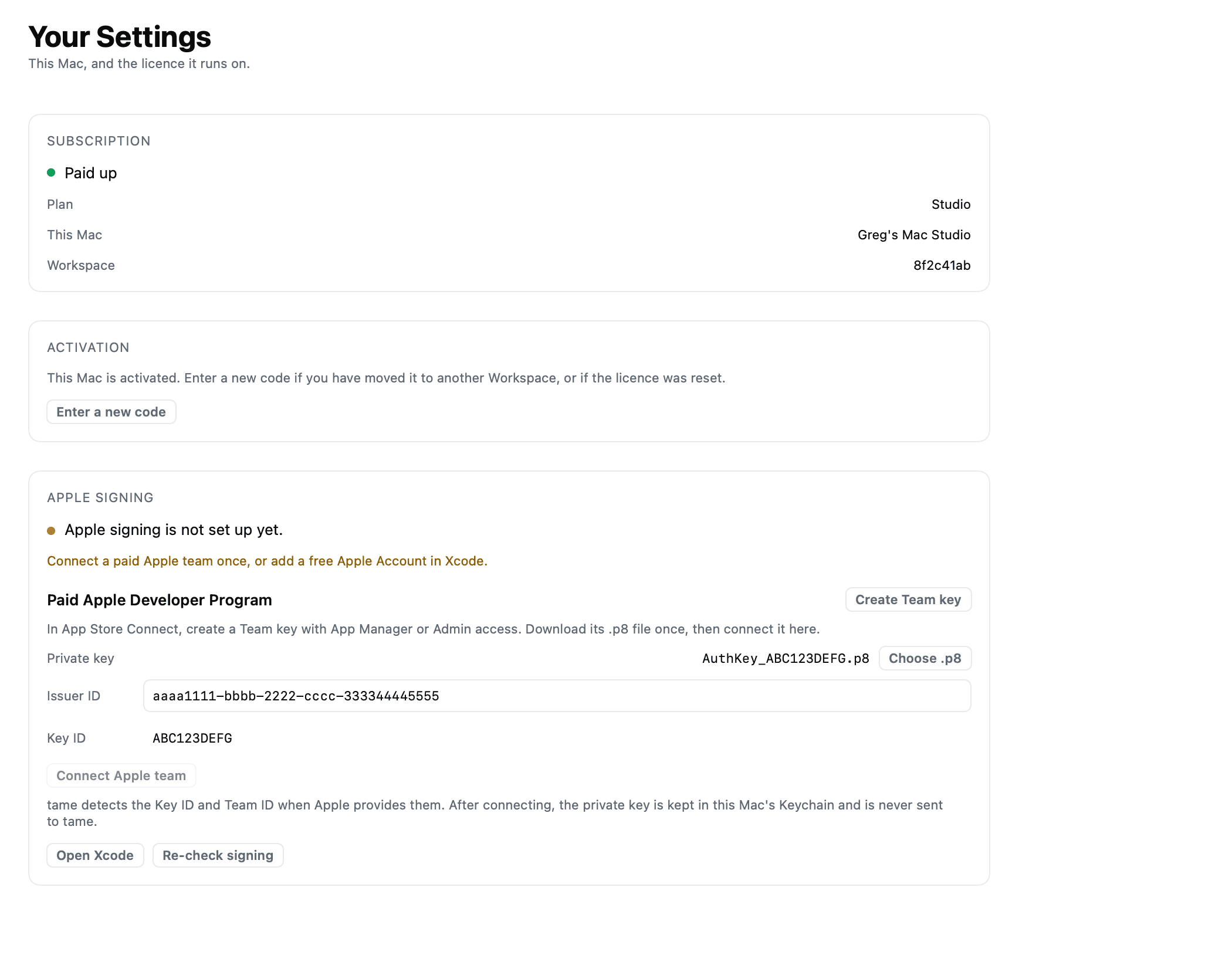Click the This Mac row label
Image resolution: width=1232 pixels, height=962 pixels.
point(75,235)
